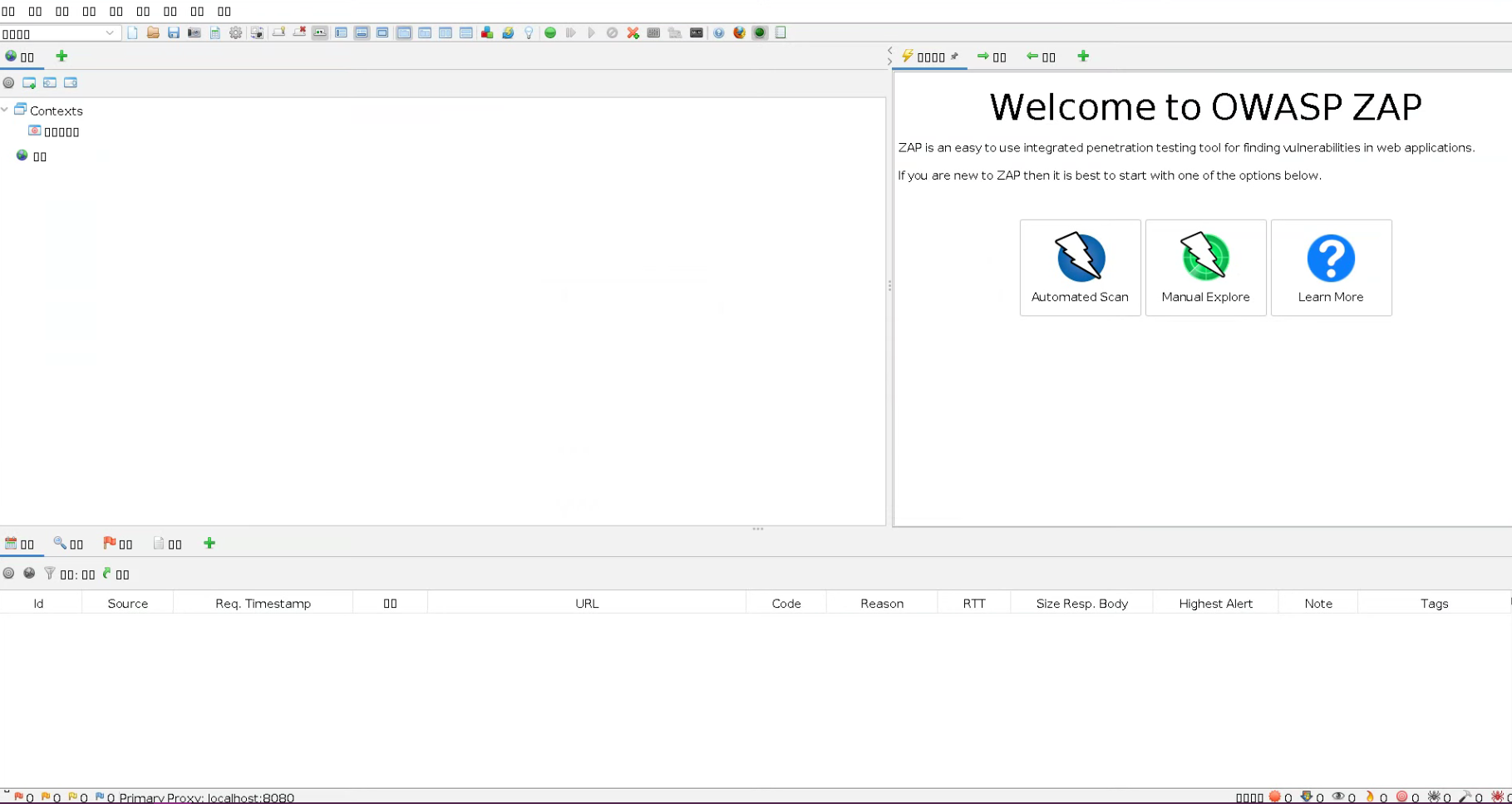Click the Continue play-arrow break control
This screenshot has width=1512, height=804.
pos(592,33)
